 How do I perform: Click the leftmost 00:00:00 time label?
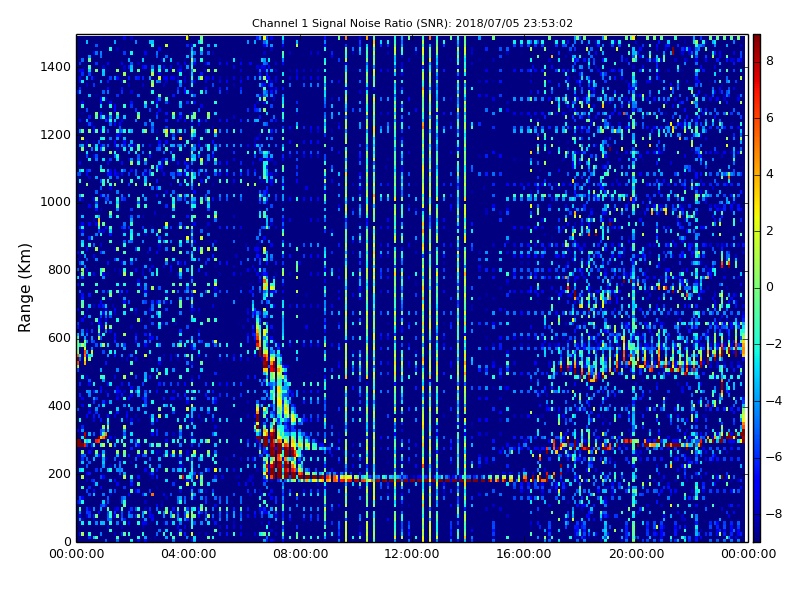(x=77, y=554)
